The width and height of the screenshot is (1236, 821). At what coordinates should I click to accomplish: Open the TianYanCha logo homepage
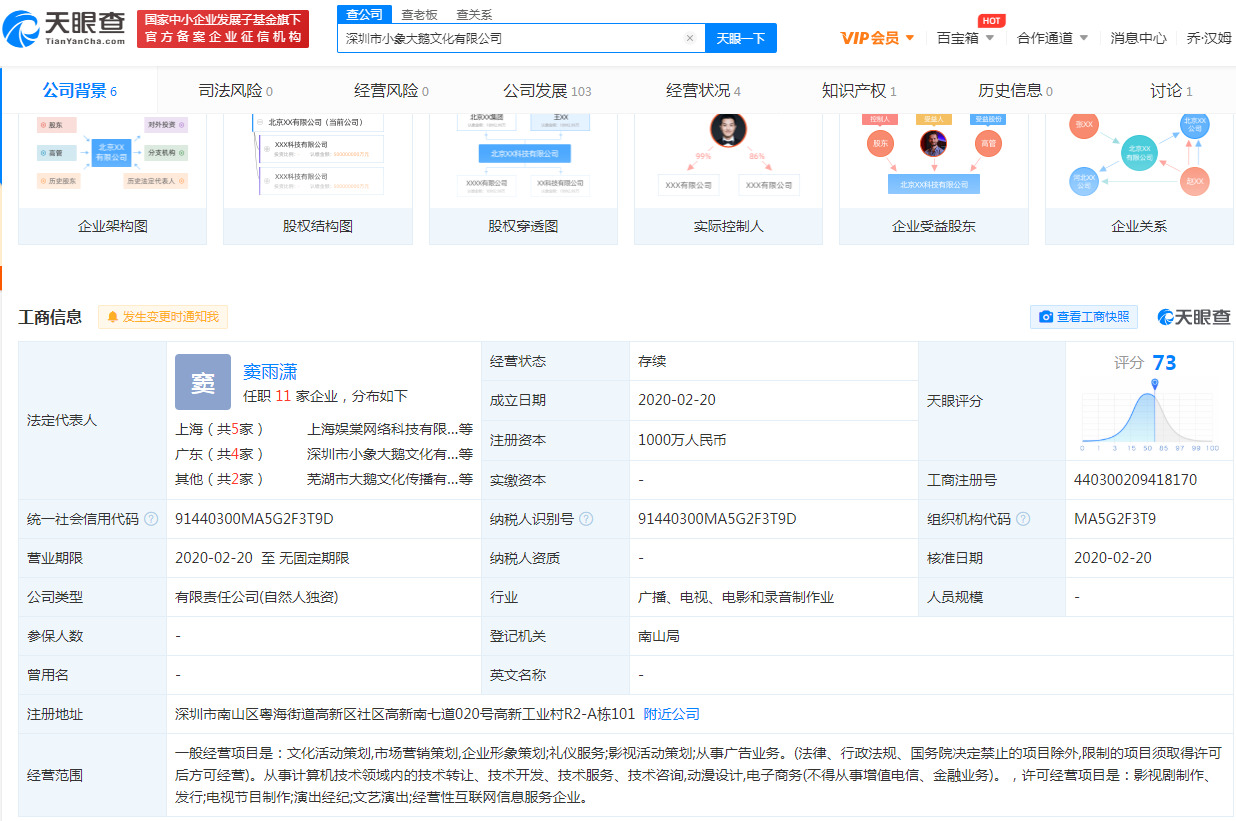65,29
